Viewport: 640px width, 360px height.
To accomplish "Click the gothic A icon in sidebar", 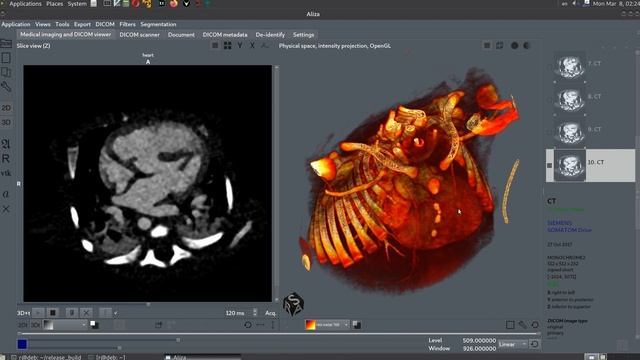I will point(6,144).
